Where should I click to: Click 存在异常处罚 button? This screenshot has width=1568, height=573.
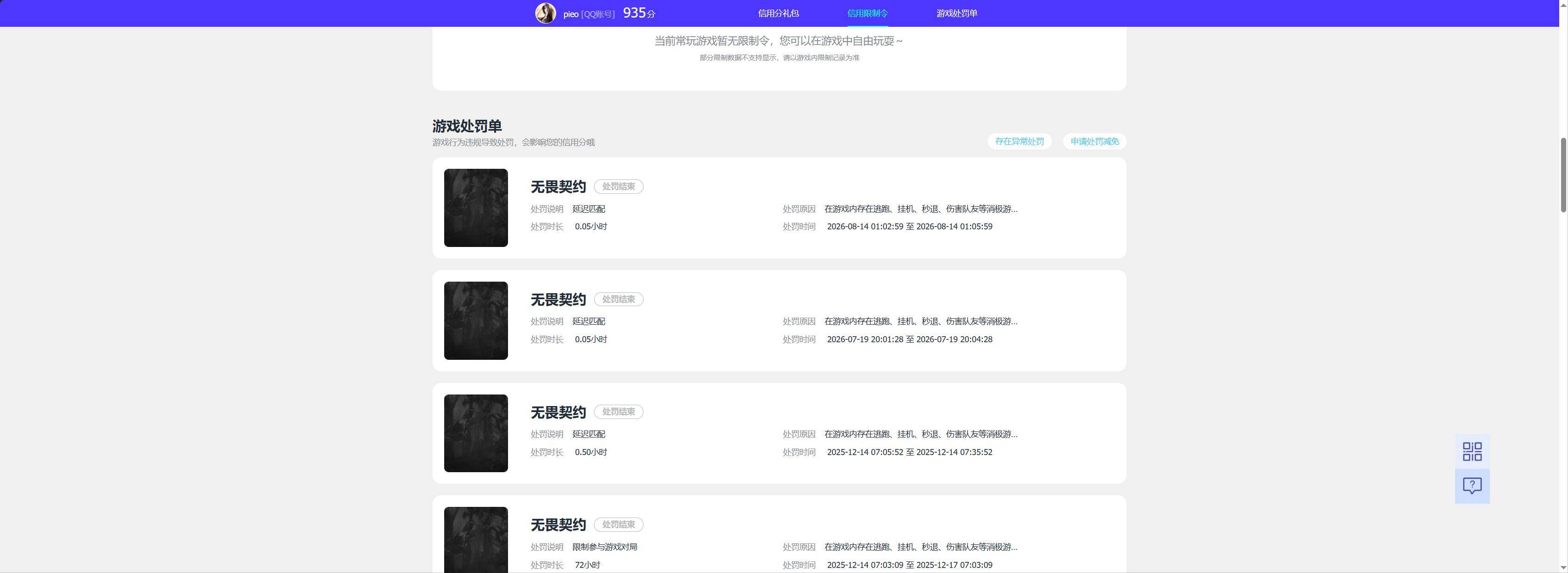click(1019, 141)
